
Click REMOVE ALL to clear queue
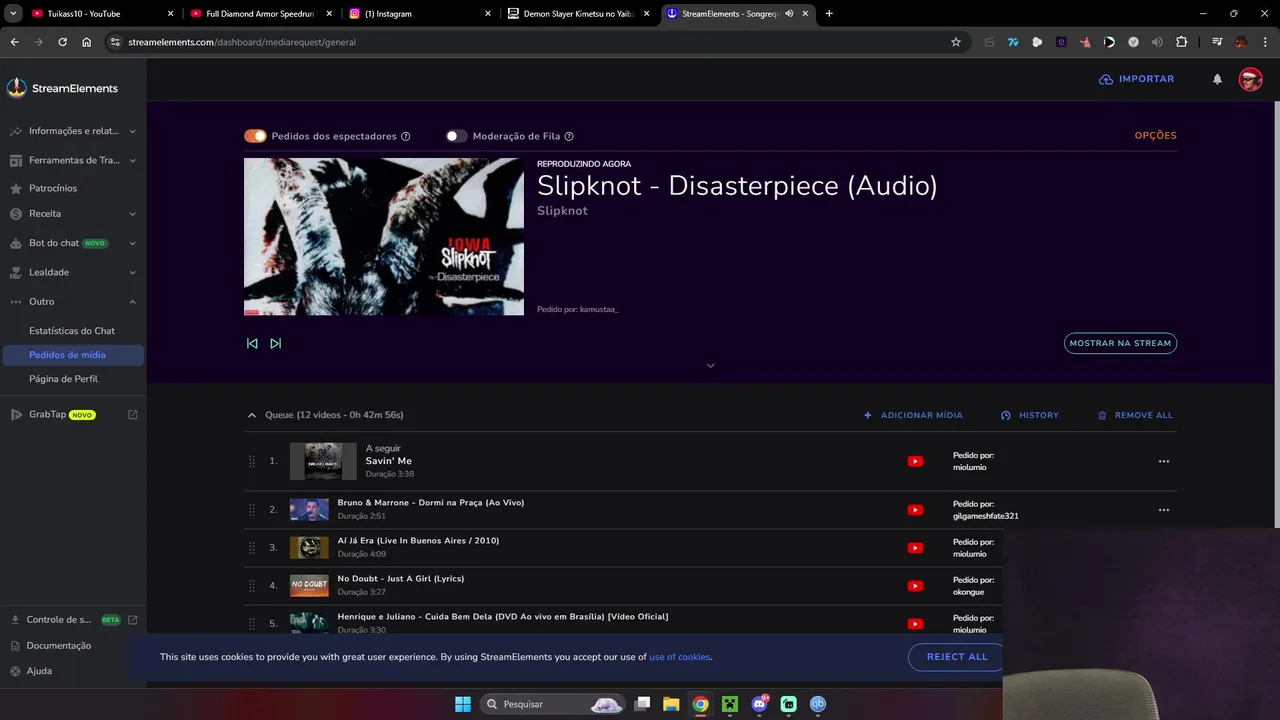(1135, 415)
